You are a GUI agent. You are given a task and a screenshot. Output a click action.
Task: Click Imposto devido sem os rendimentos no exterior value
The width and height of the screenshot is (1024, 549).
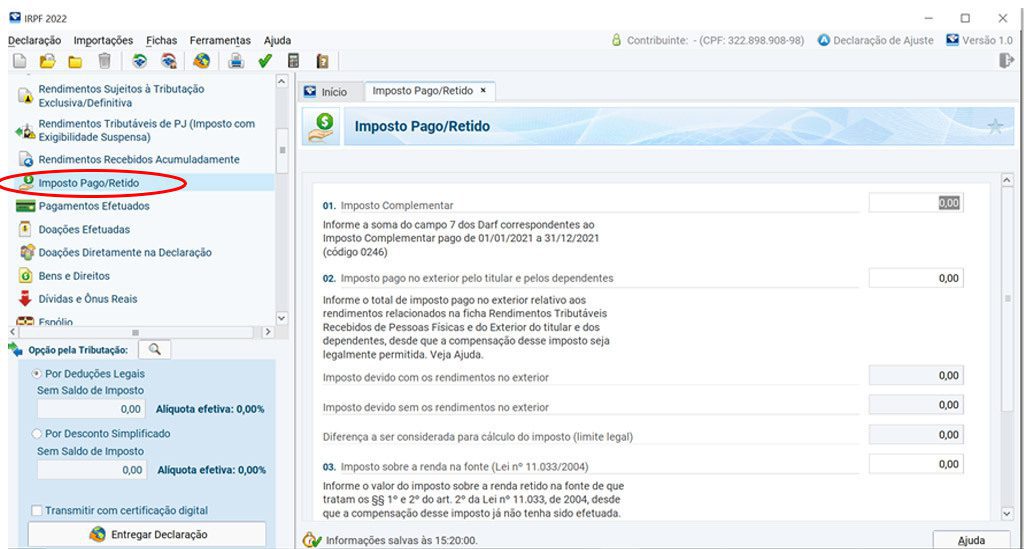pos(916,405)
